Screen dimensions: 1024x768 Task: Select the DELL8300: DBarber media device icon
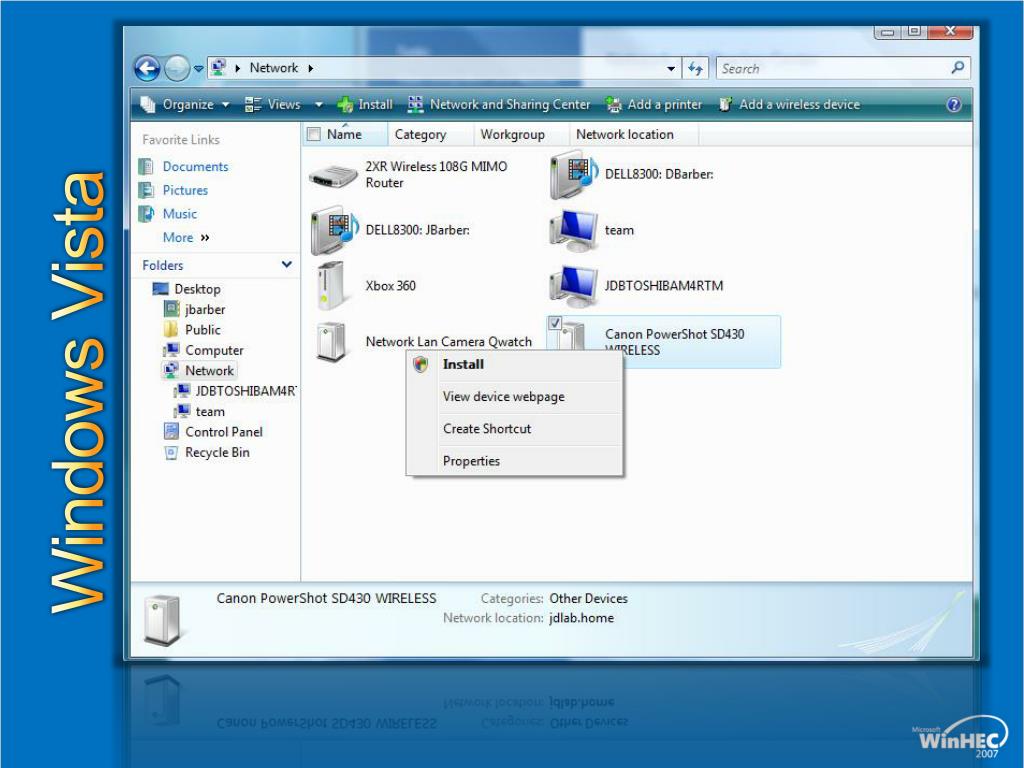573,174
